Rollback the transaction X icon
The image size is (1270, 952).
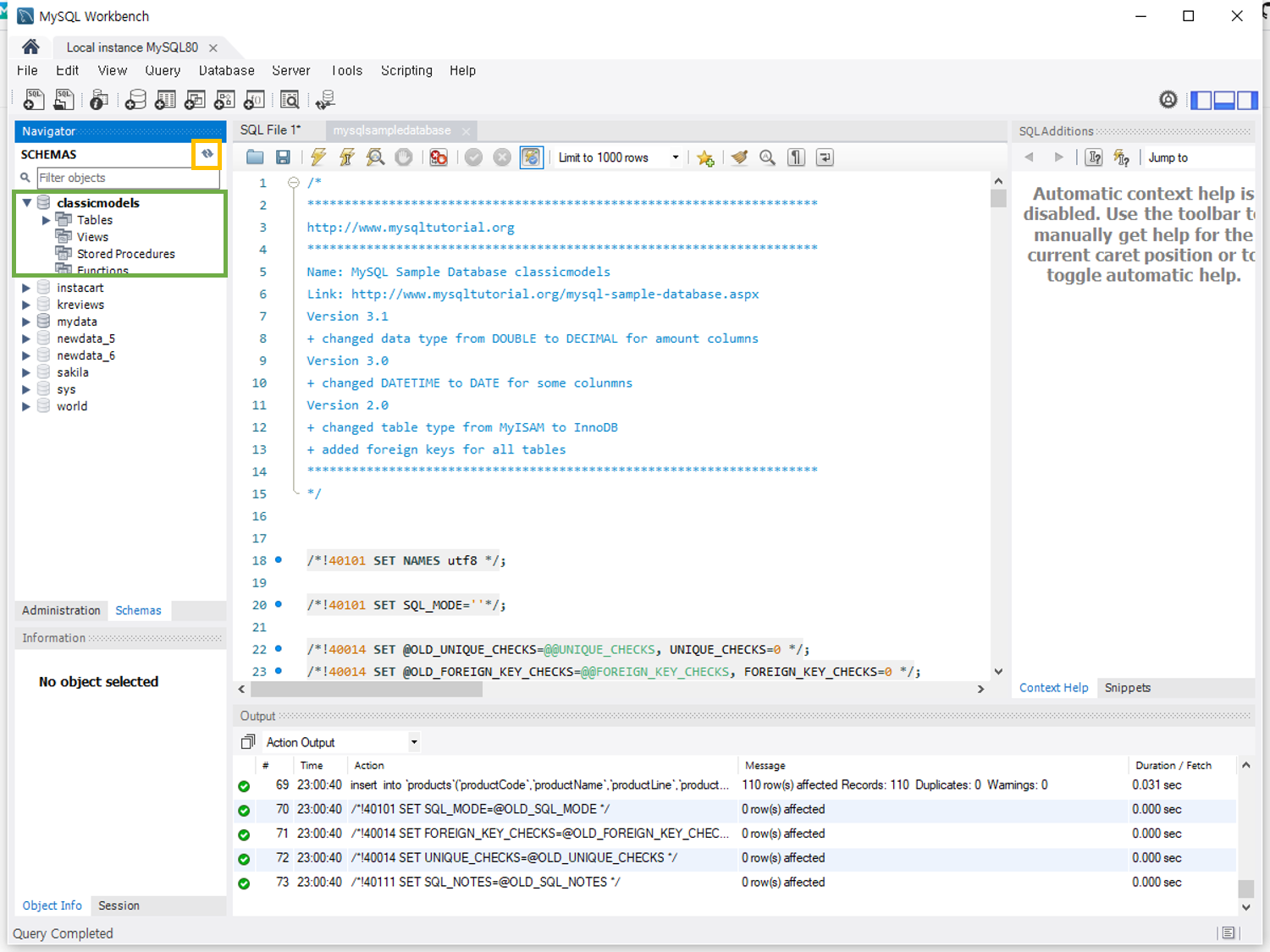(502, 157)
